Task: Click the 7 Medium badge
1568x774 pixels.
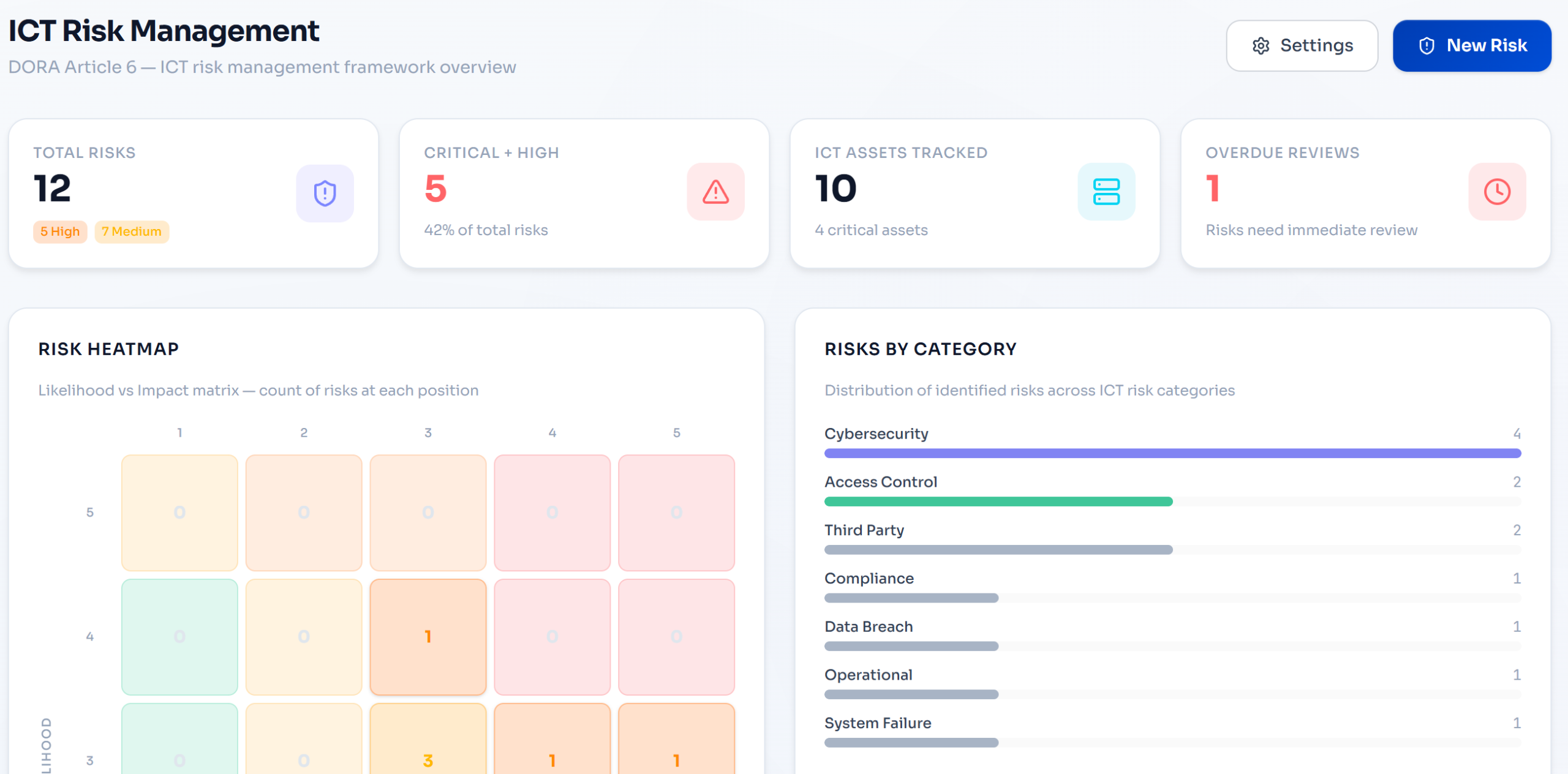Action: (x=132, y=231)
